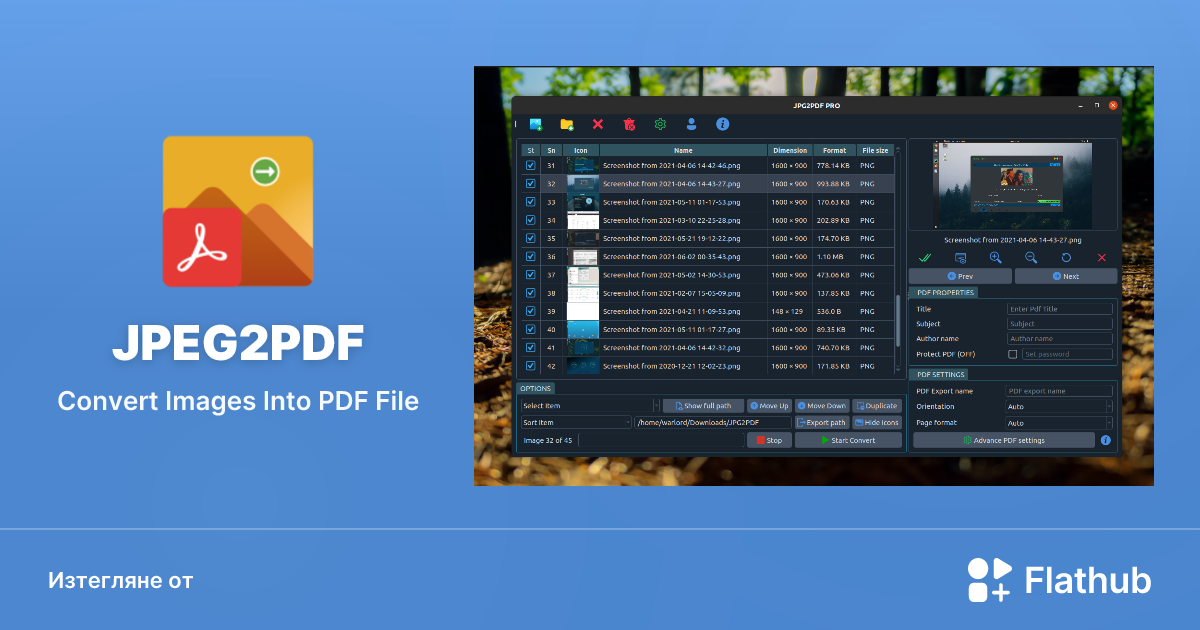The height and width of the screenshot is (630, 1200).
Task: Click the delete trash icon in the toolbar
Action: click(629, 124)
